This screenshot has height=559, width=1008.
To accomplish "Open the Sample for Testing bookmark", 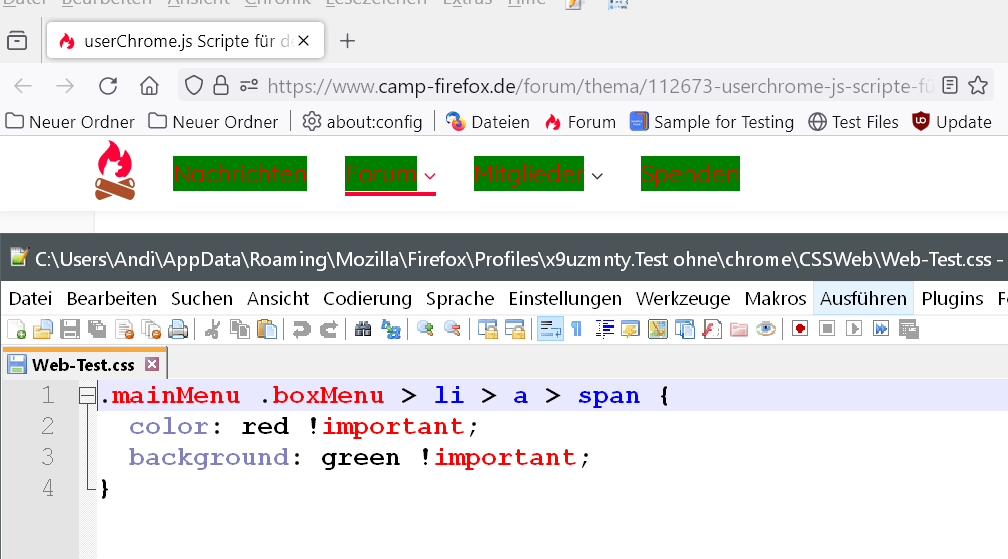I will tap(712, 121).
